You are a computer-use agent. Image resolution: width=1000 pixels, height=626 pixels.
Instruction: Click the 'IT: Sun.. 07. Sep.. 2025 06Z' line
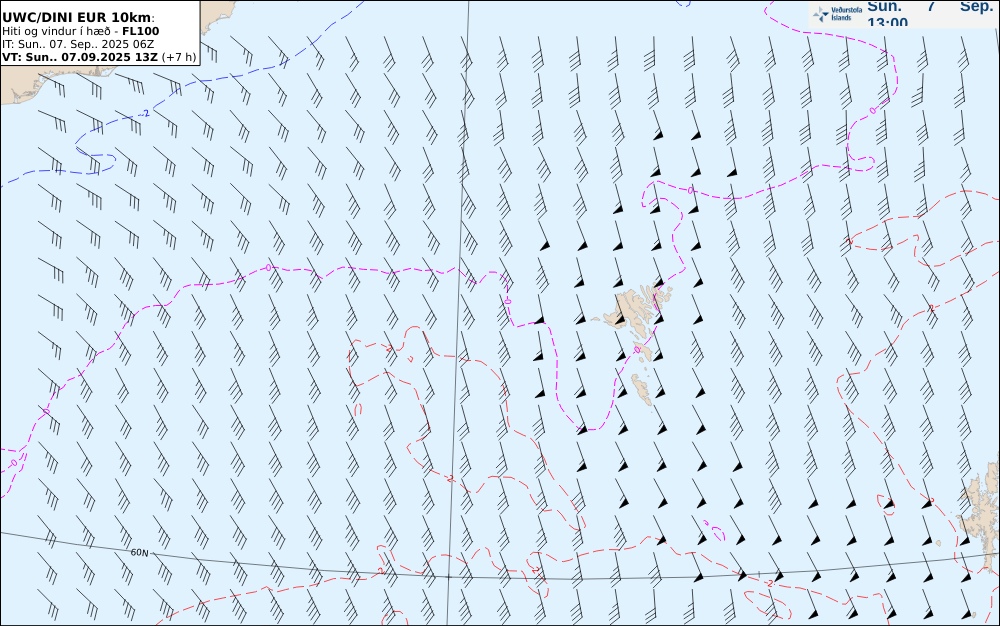point(78,44)
